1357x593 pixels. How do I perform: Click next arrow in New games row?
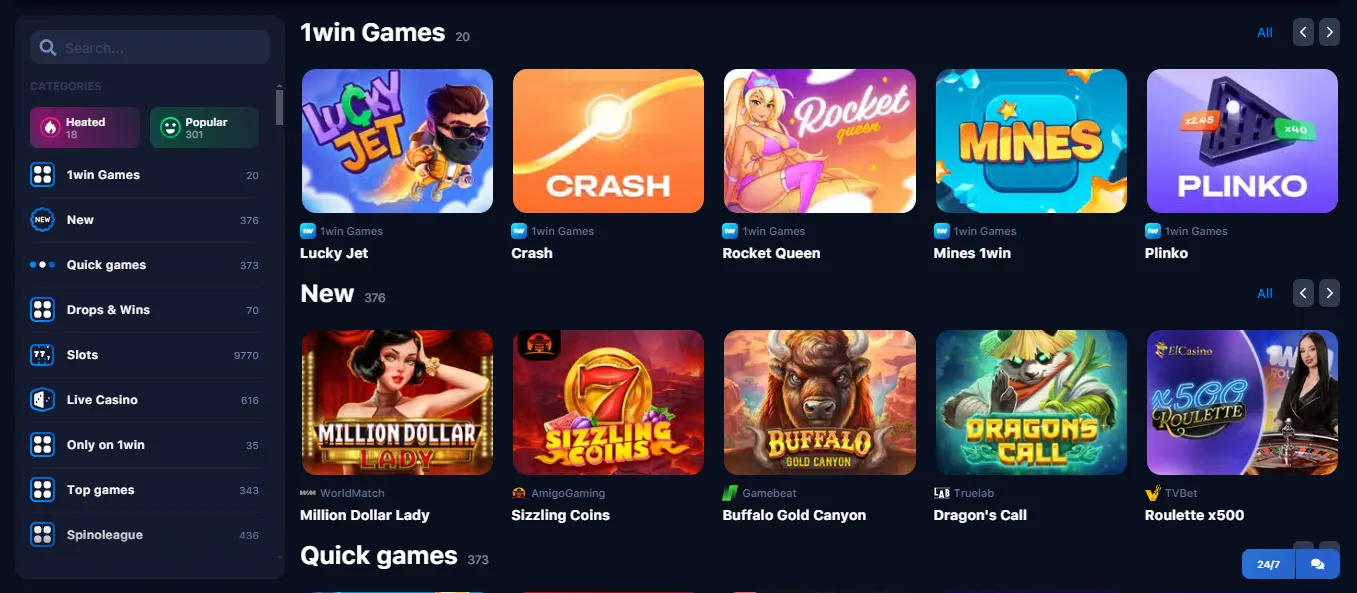pyautogui.click(x=1329, y=293)
